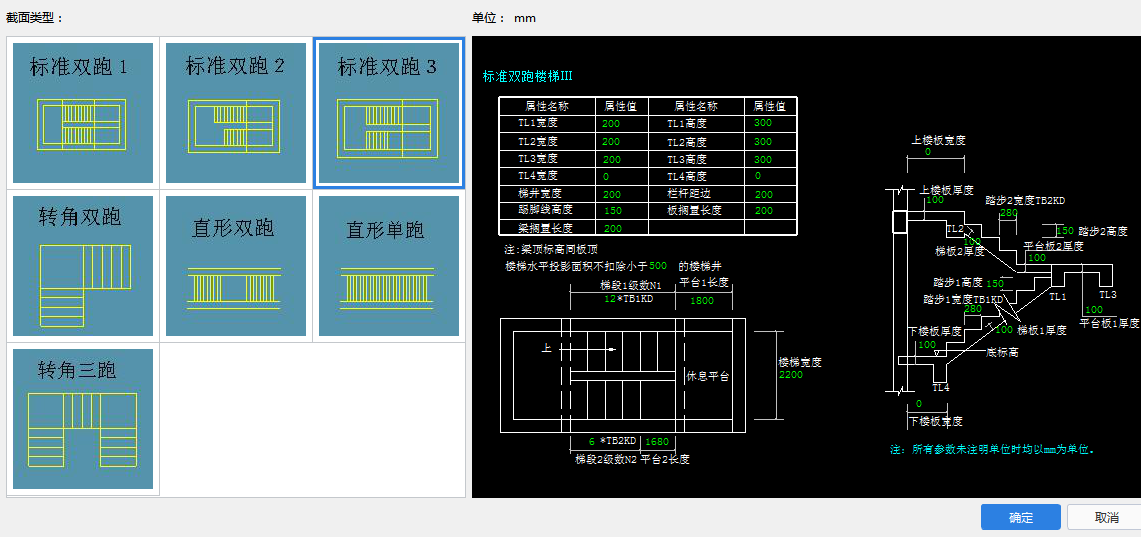Image resolution: width=1141 pixels, height=537 pixels.
Task: Edit 平台2长度 value 1680
Action: click(x=657, y=441)
